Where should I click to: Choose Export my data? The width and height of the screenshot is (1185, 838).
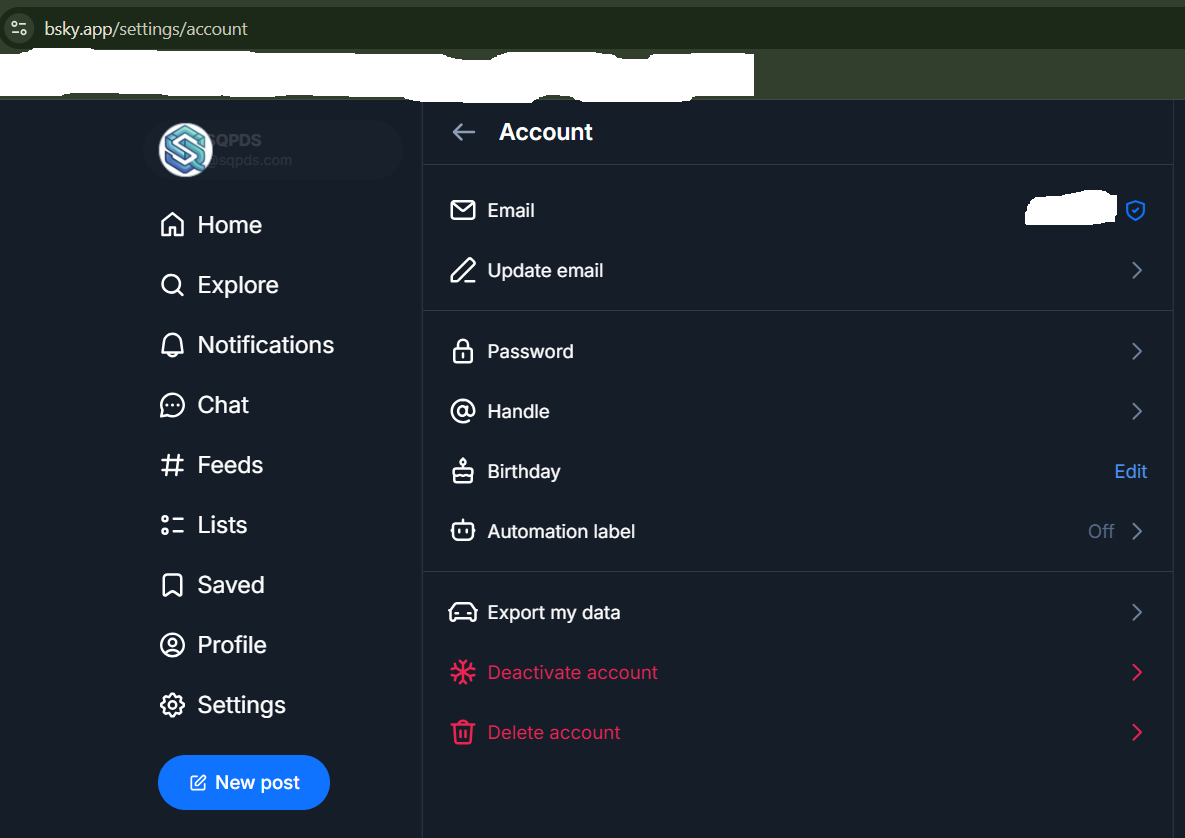797,612
